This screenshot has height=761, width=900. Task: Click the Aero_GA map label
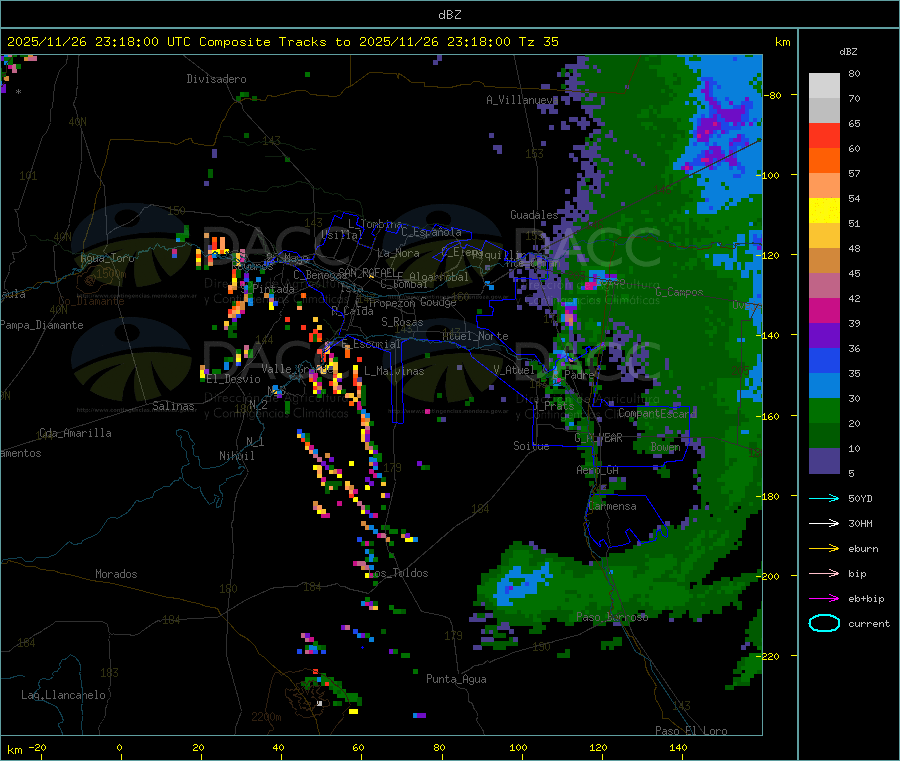[598, 470]
